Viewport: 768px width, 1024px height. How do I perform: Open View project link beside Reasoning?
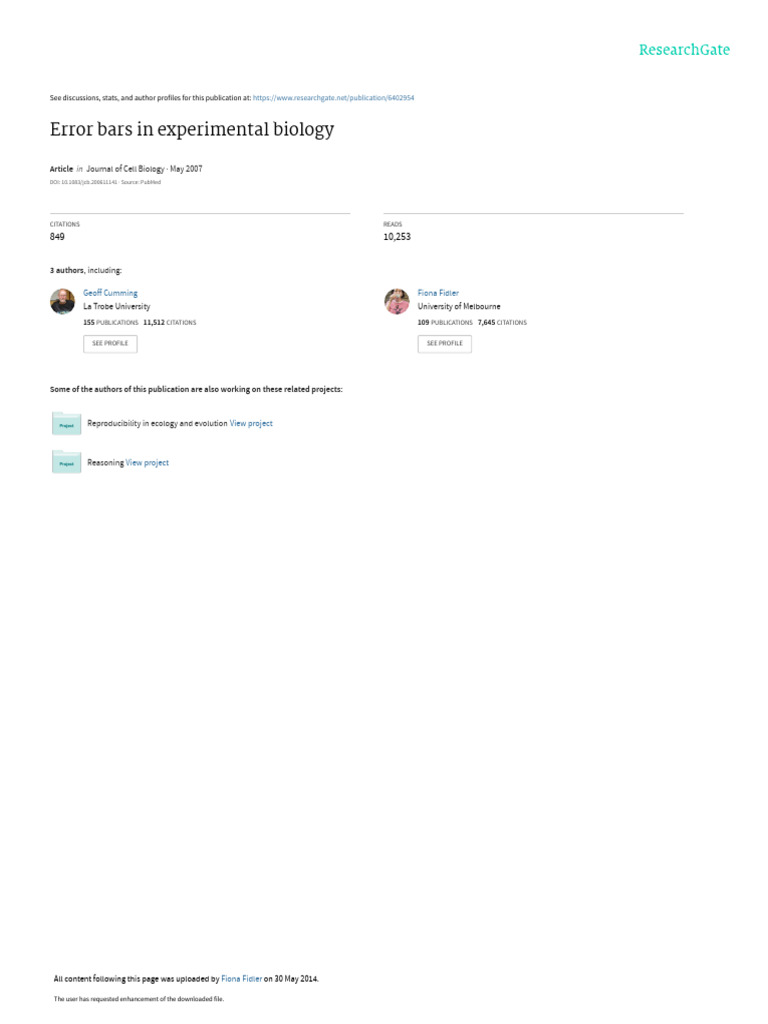[147, 463]
